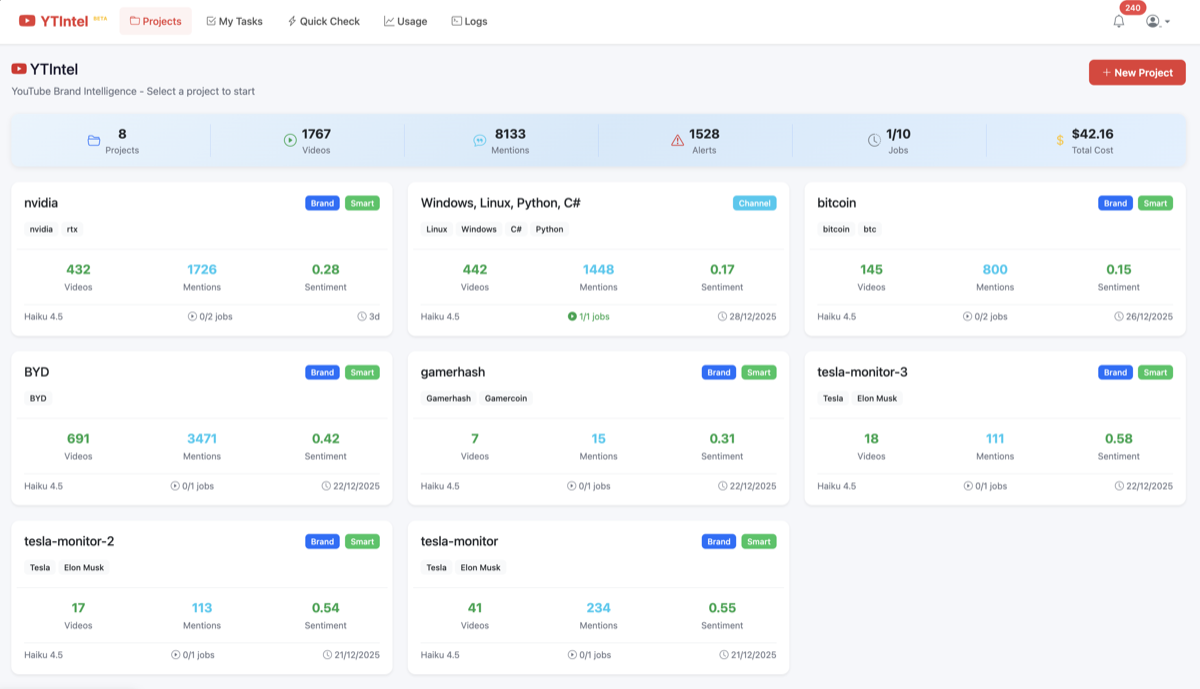Viewport: 1200px width, 689px height.
Task: Open the account dropdown arrow
Action: tap(1165, 22)
